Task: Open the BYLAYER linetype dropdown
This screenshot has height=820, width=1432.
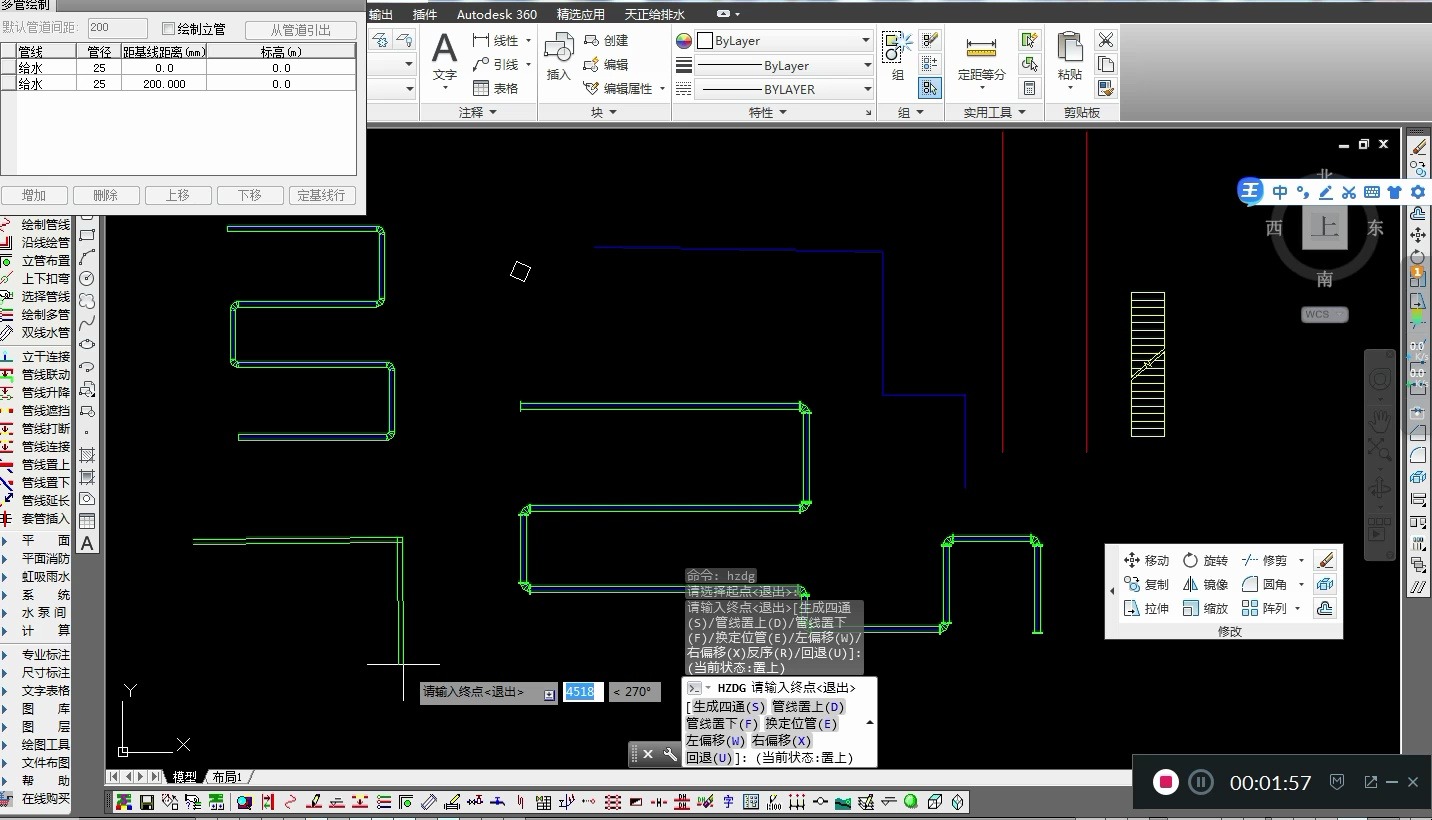Action: click(784, 89)
